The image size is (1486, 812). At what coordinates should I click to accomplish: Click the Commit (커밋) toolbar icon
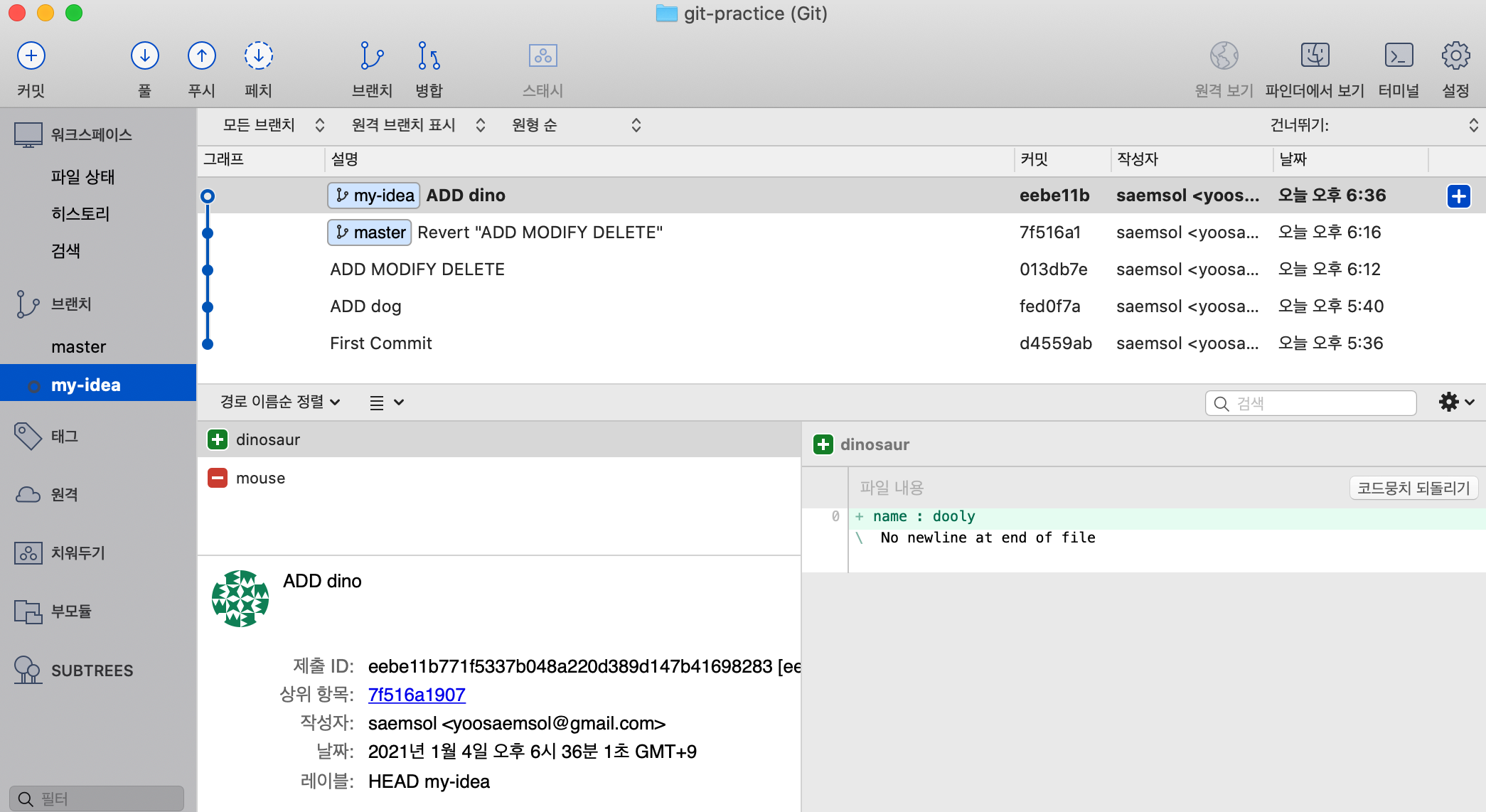[x=31, y=55]
